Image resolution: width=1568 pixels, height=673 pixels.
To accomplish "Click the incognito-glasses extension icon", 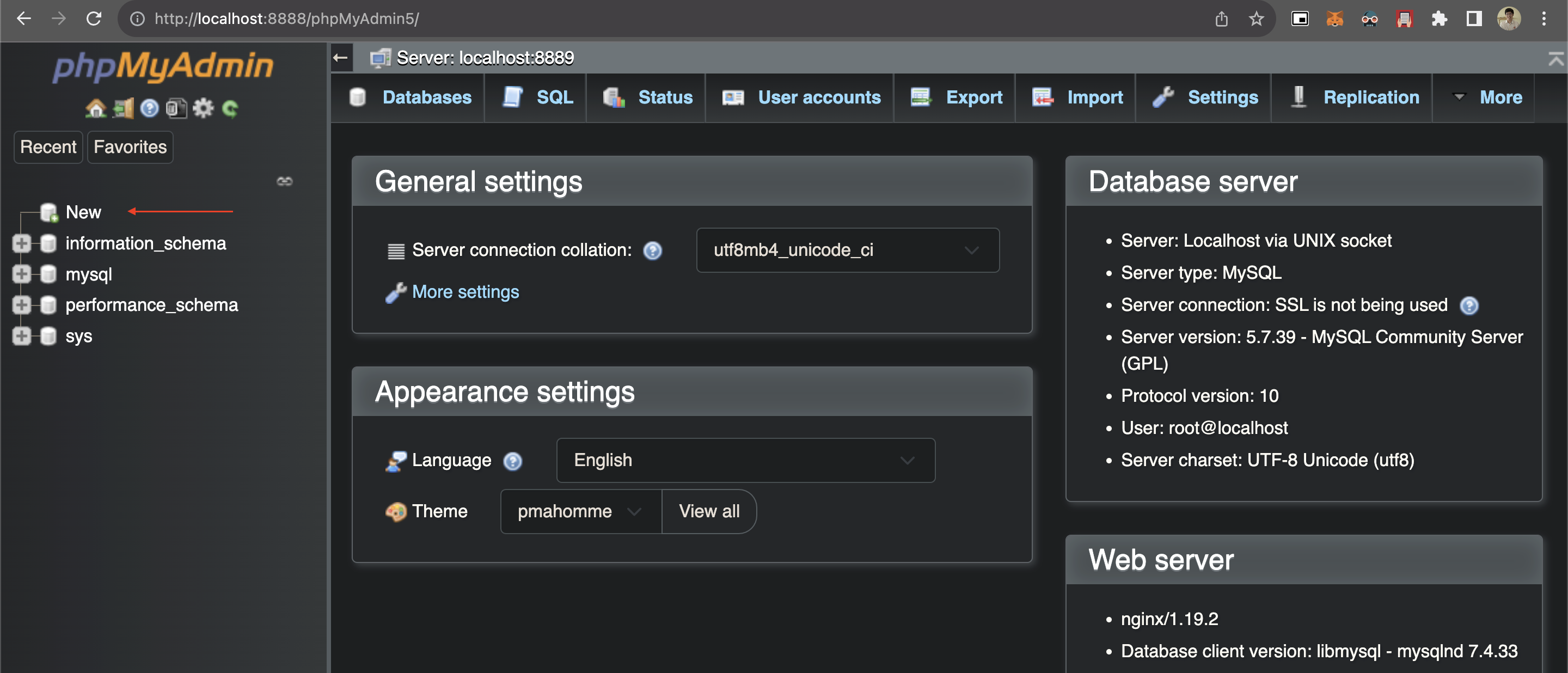I will pyautogui.click(x=1370, y=19).
